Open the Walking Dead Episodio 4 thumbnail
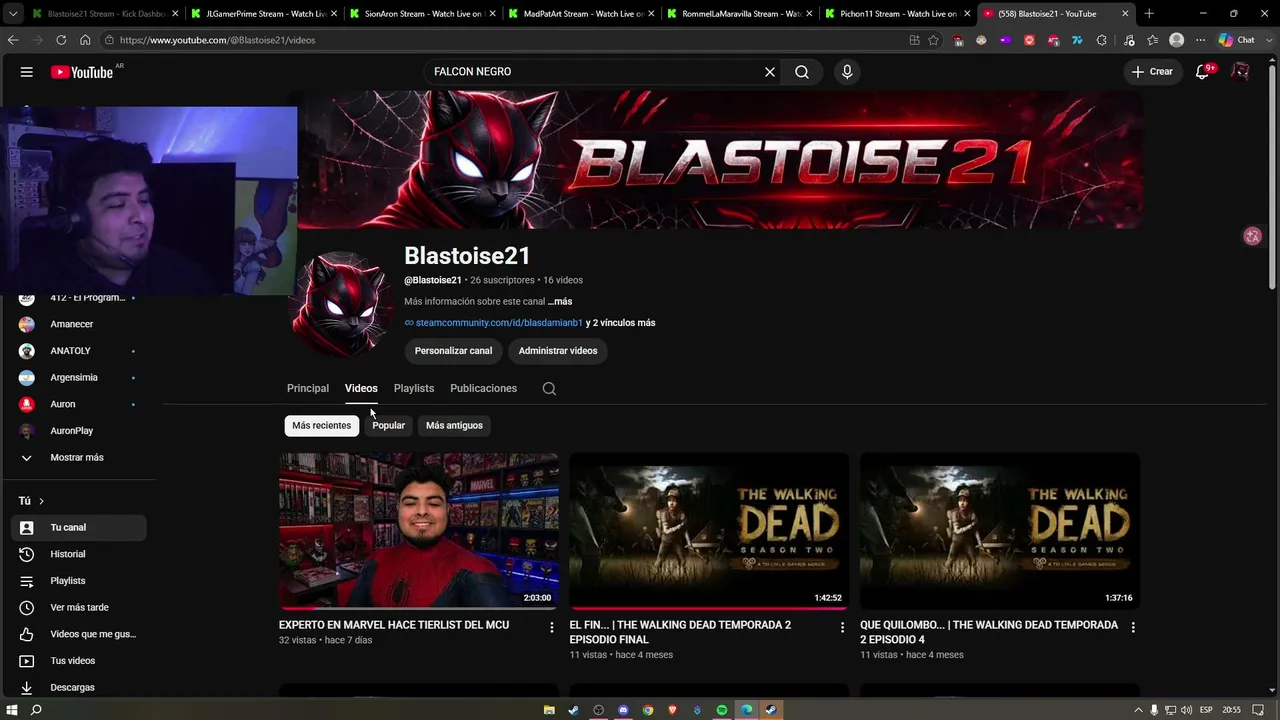The image size is (1280, 720). tap(1000, 531)
